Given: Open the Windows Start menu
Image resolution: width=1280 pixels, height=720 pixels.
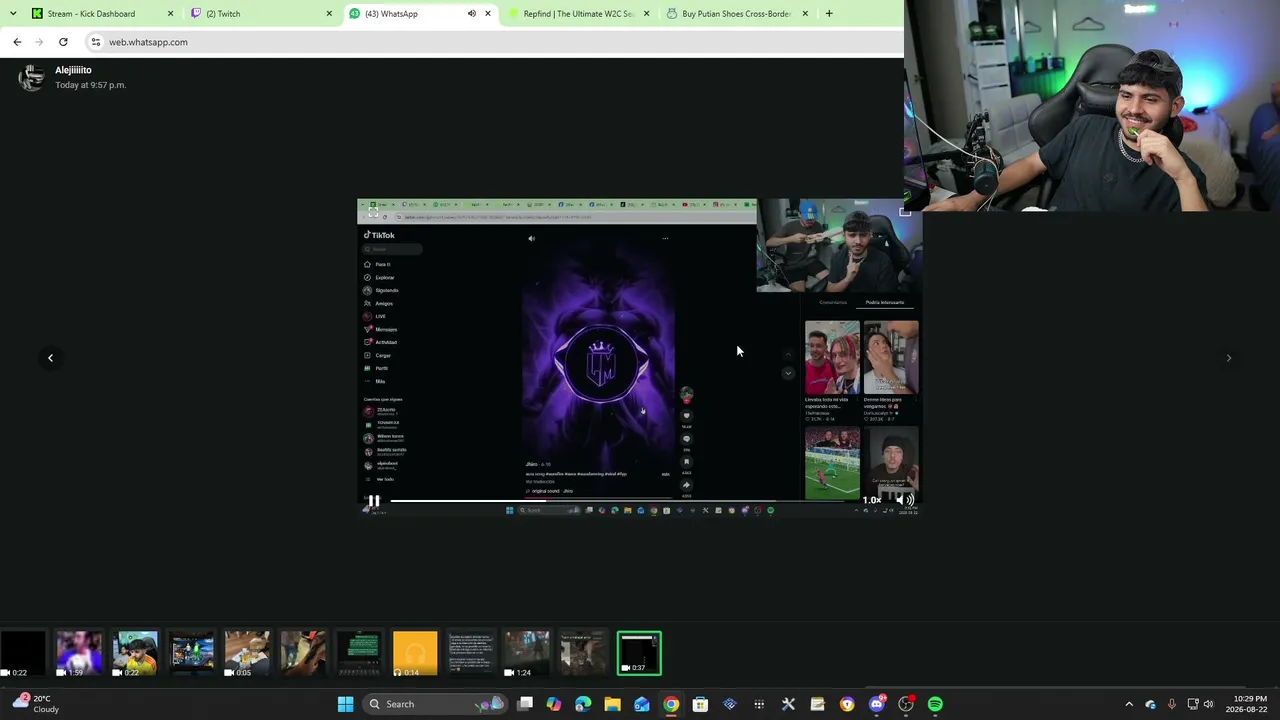Looking at the screenshot, I should pyautogui.click(x=345, y=704).
